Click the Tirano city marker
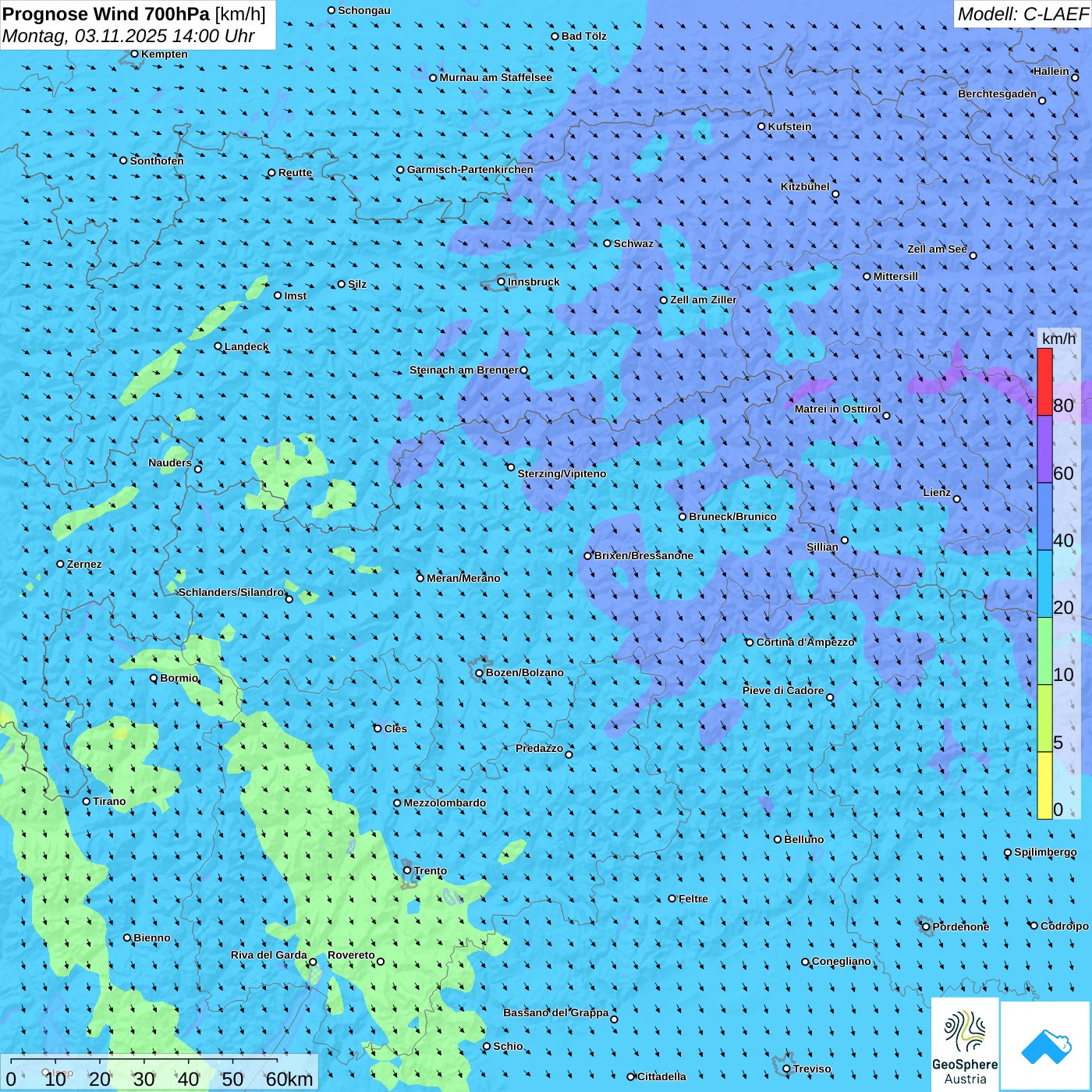The width and height of the screenshot is (1092, 1092). click(87, 801)
